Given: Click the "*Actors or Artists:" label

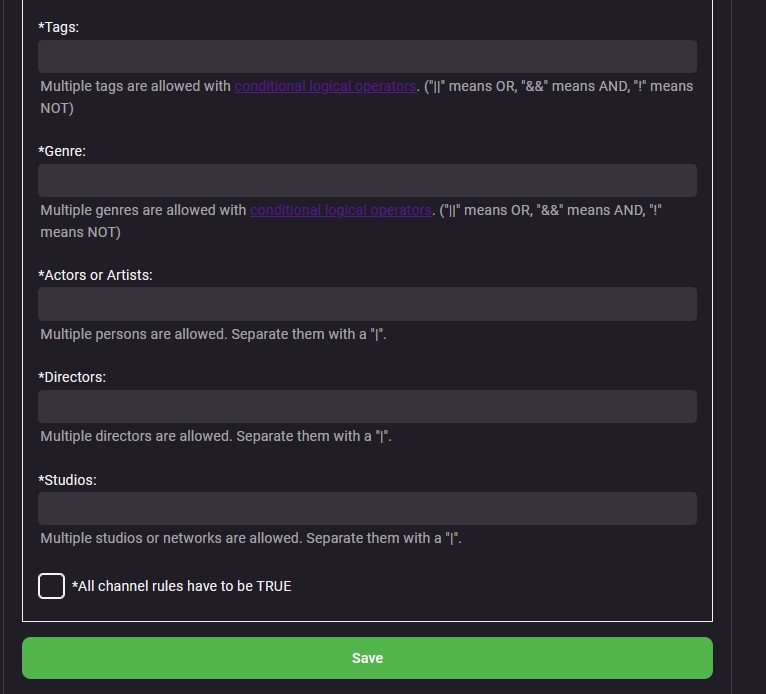Looking at the screenshot, I should click(x=96, y=275).
